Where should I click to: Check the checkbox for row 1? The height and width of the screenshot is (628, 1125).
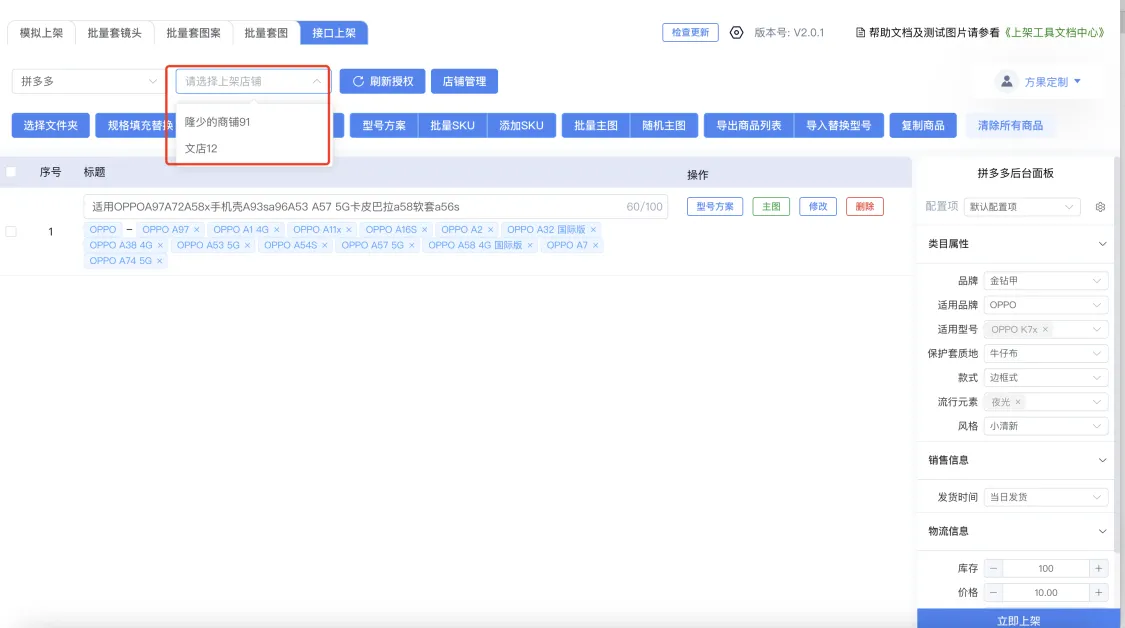pos(11,231)
